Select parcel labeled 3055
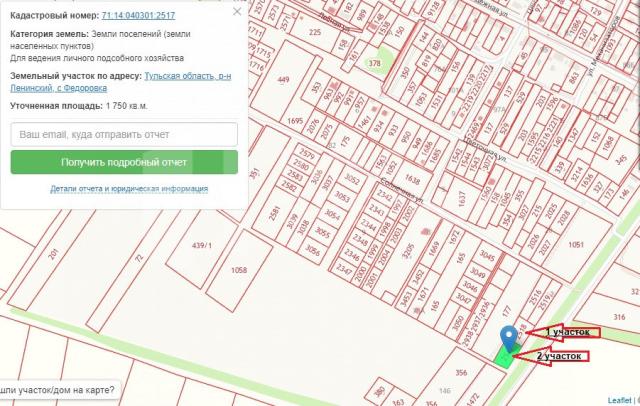Image resolution: width=640 pixels, height=406 pixels. (x=322, y=232)
